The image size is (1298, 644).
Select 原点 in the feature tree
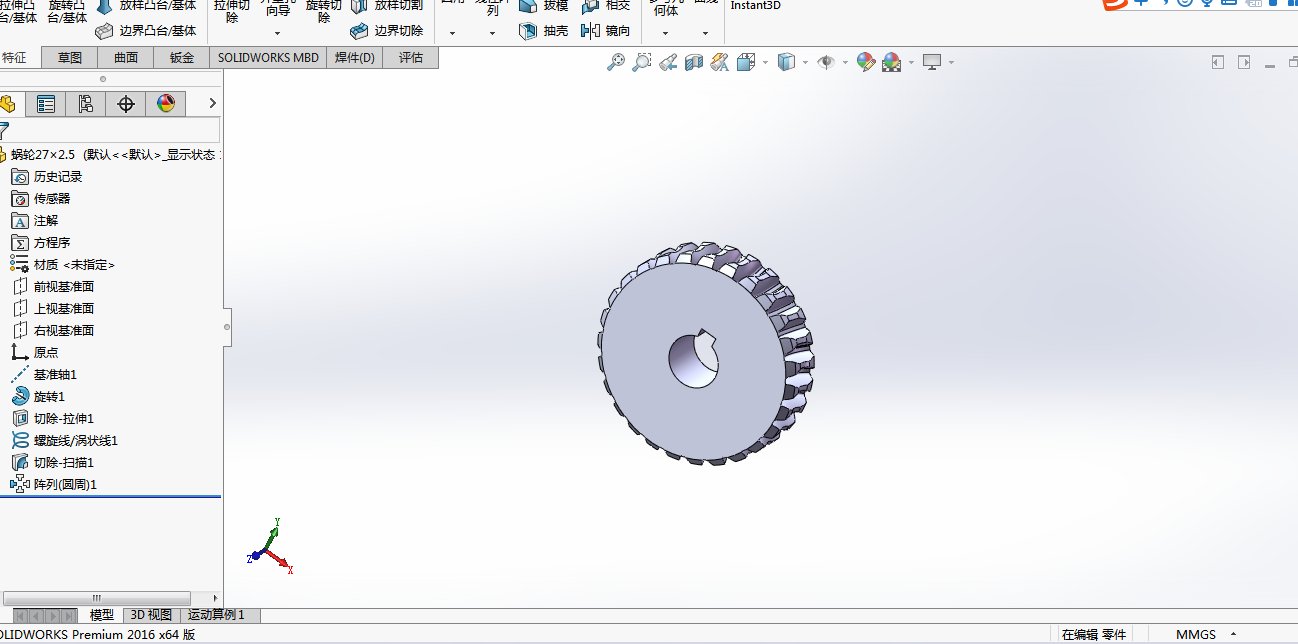pyautogui.click(x=35, y=352)
